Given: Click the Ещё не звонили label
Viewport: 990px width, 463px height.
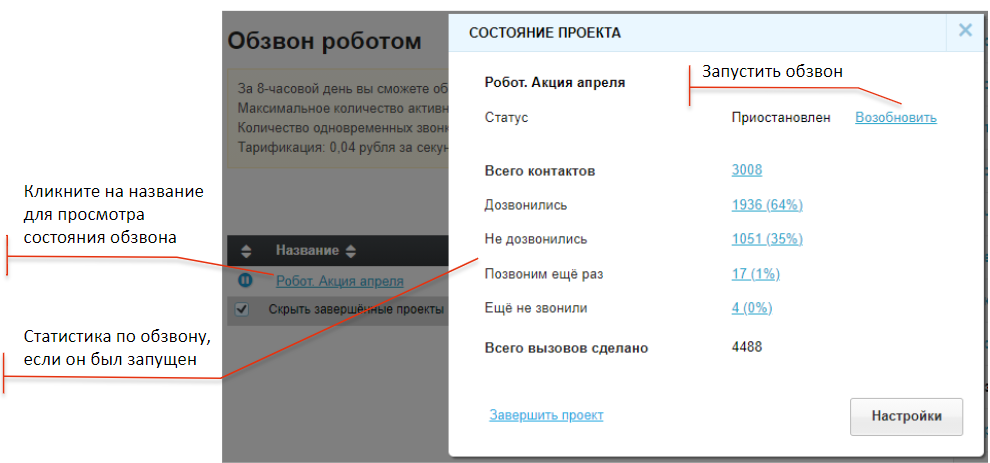Looking at the screenshot, I should 536,309.
